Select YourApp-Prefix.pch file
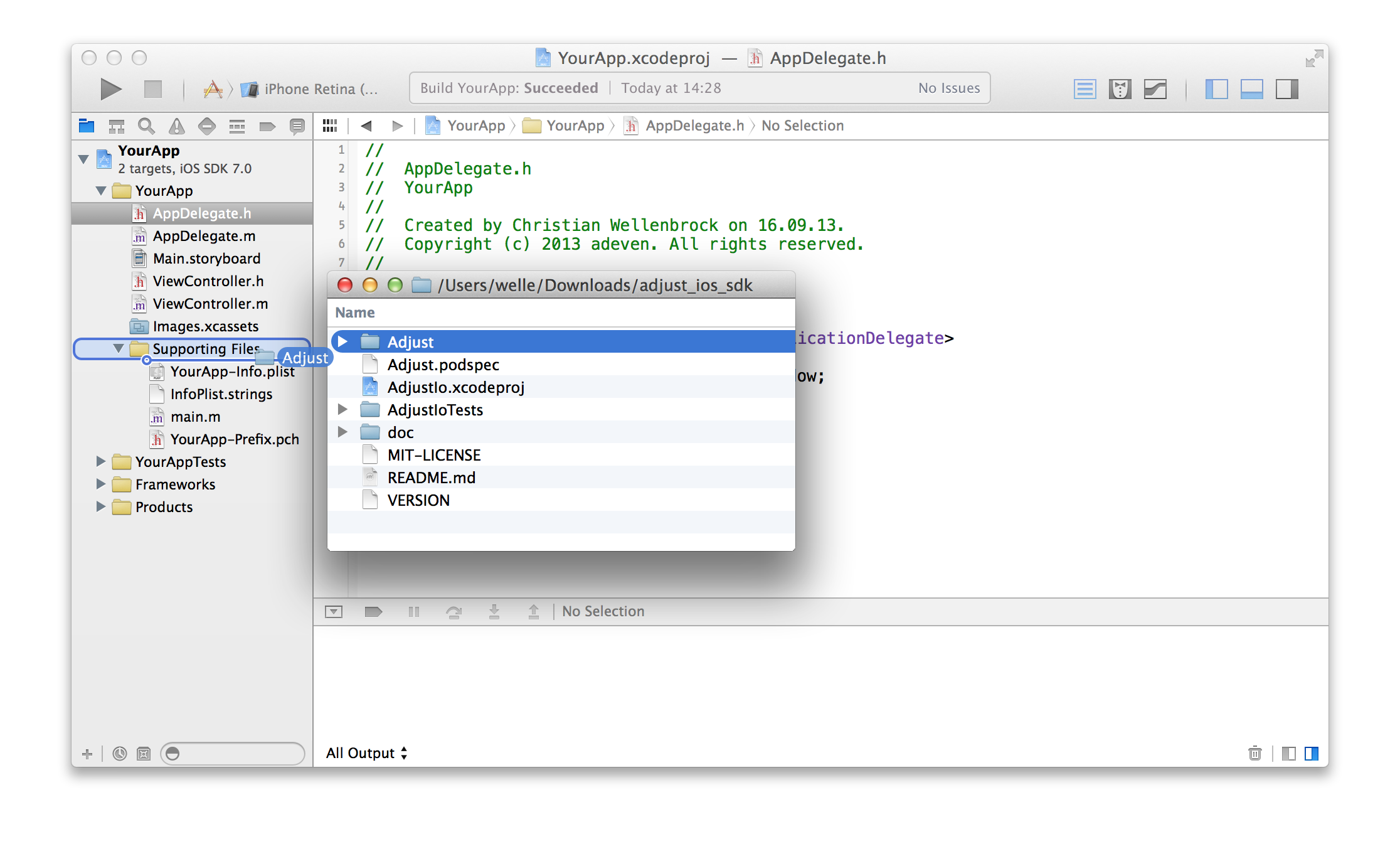Viewport: 1400px width, 866px height. tap(192, 439)
